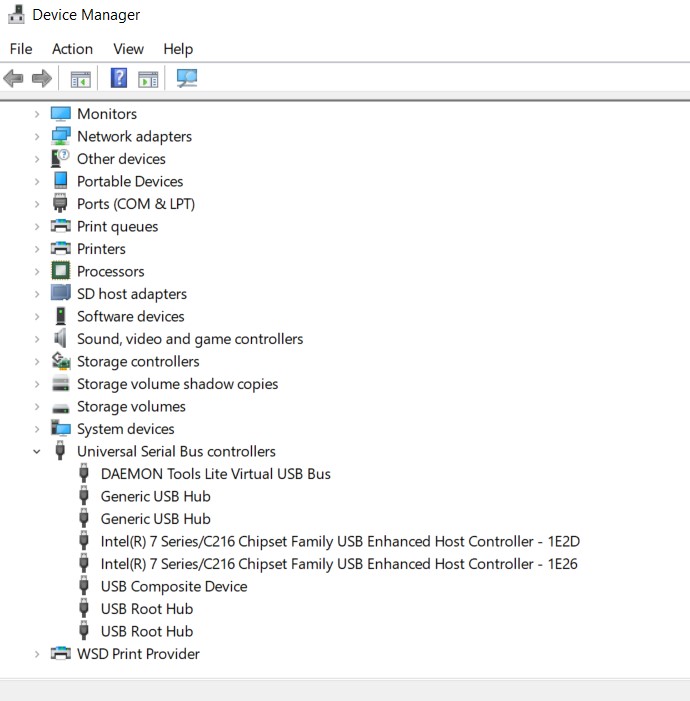Click the Forward arrow toolbar icon

(x=42, y=79)
